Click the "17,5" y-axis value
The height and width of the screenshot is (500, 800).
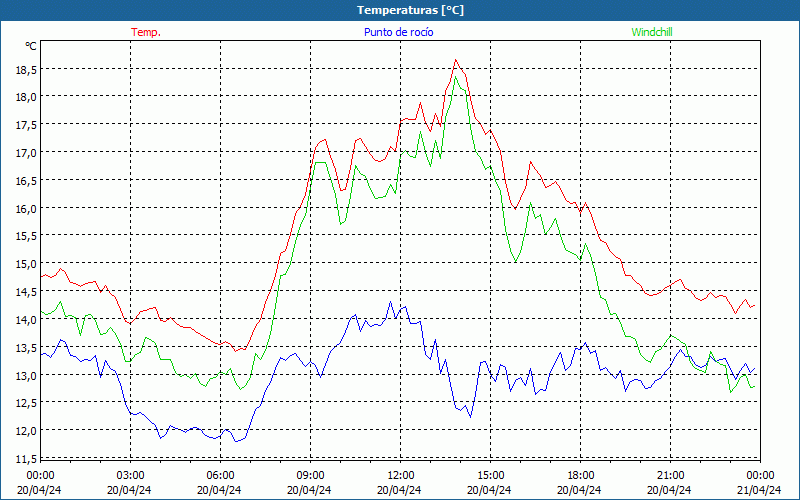tap(26, 125)
